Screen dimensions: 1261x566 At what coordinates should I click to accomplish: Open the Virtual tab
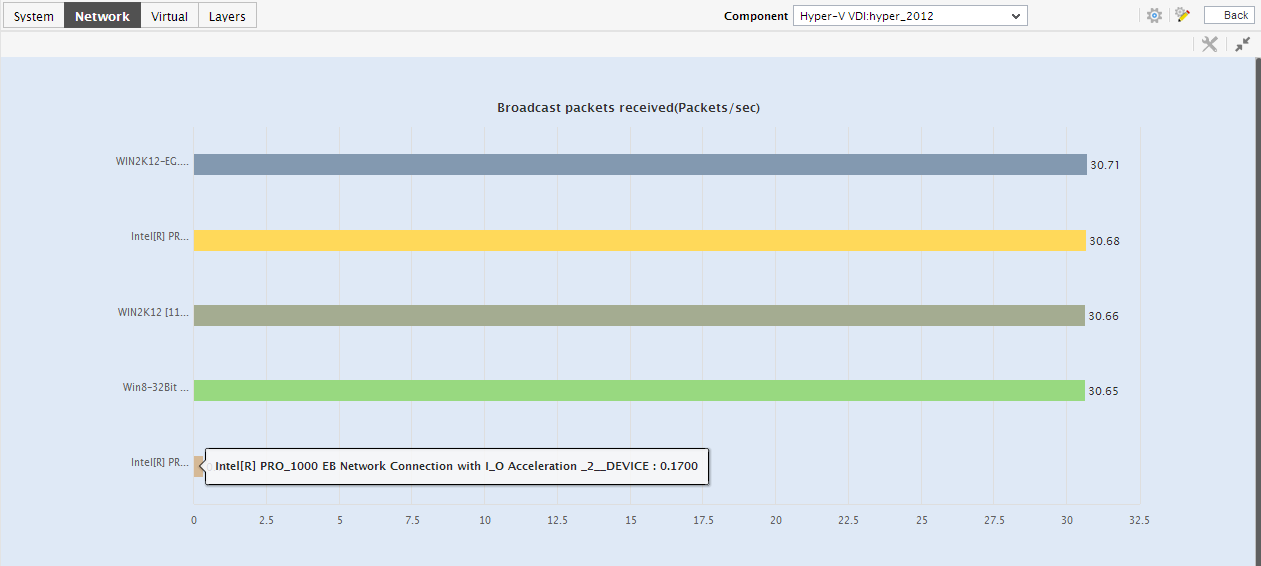(169, 15)
